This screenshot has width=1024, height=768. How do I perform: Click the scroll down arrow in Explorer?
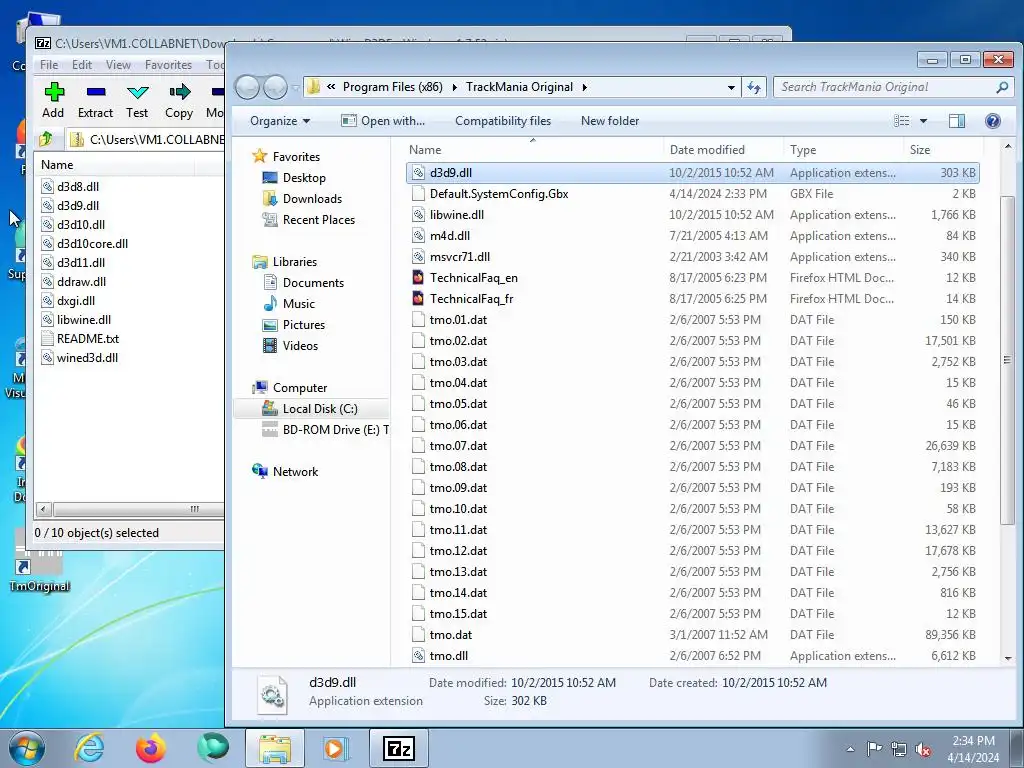pyautogui.click(x=1007, y=658)
